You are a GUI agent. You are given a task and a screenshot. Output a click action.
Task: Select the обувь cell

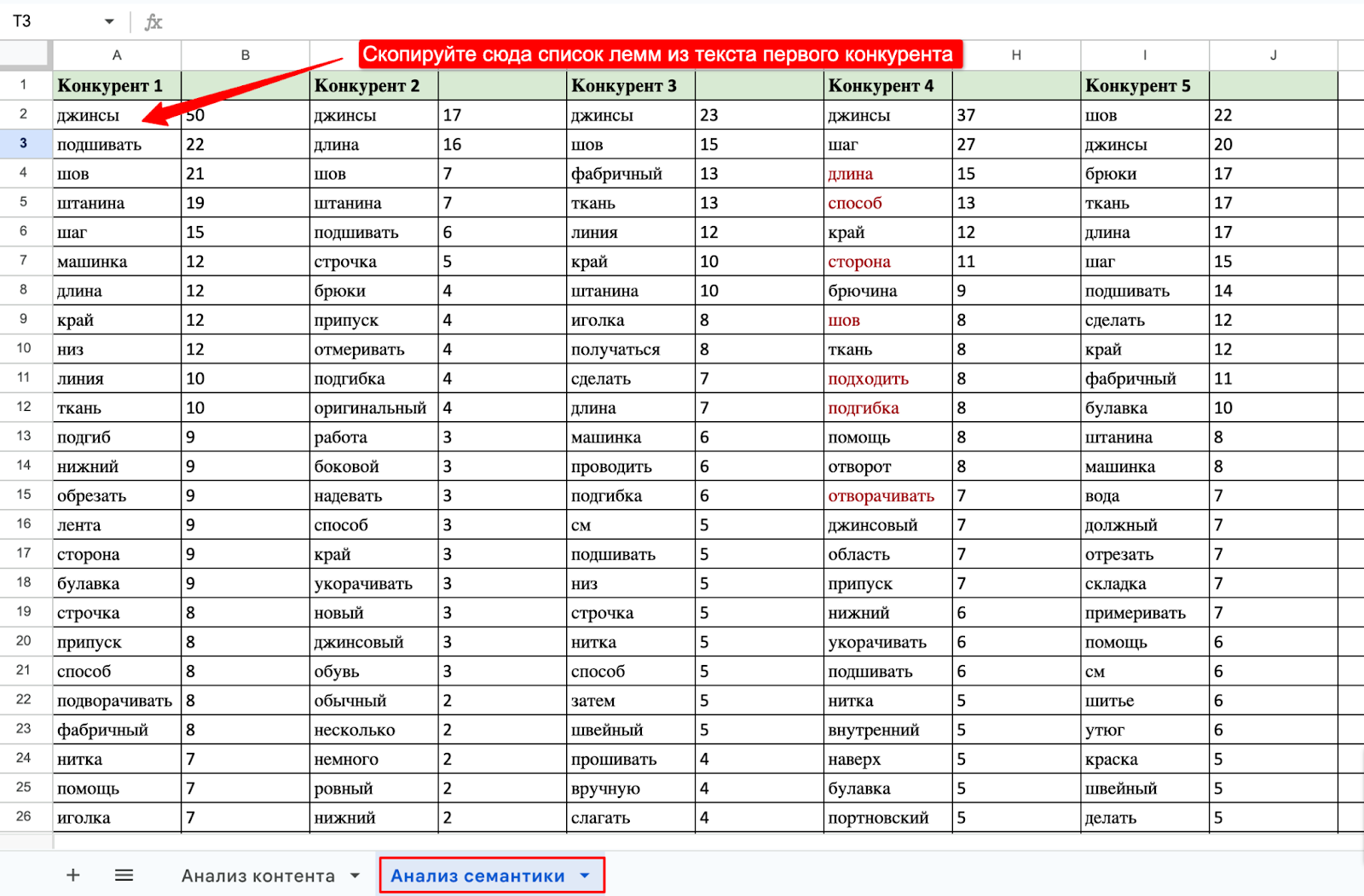(374, 671)
